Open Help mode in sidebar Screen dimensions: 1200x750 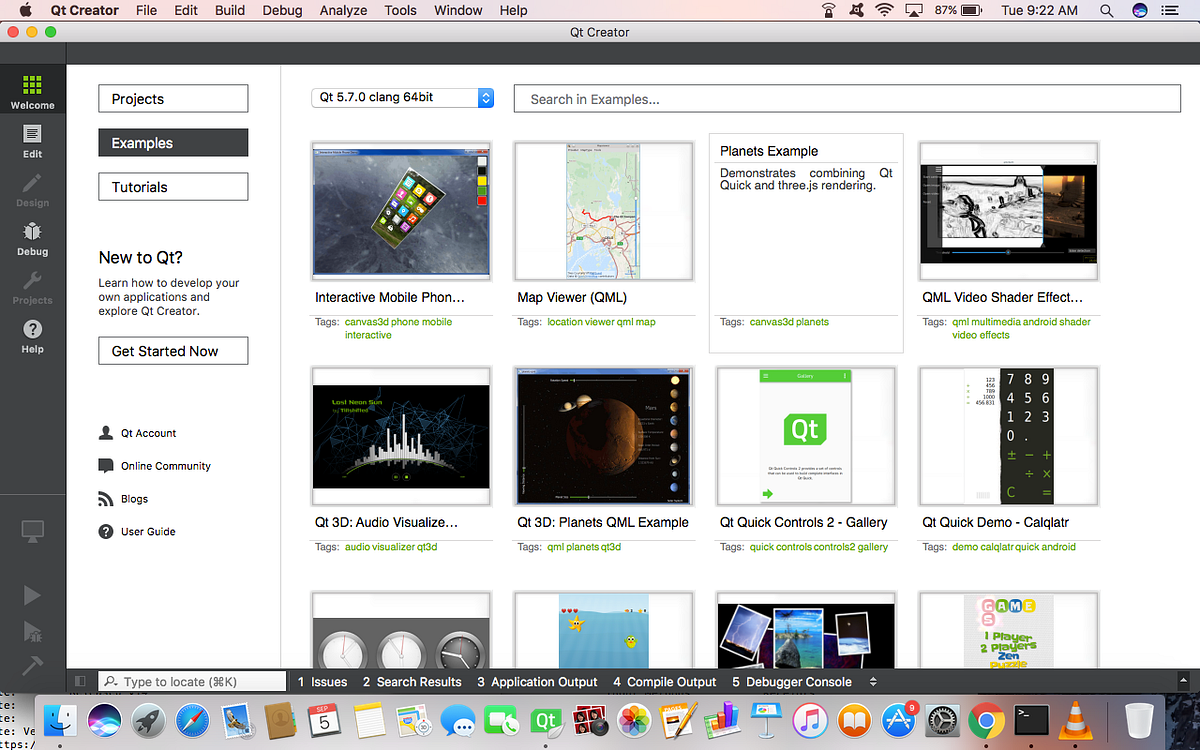tap(33, 337)
